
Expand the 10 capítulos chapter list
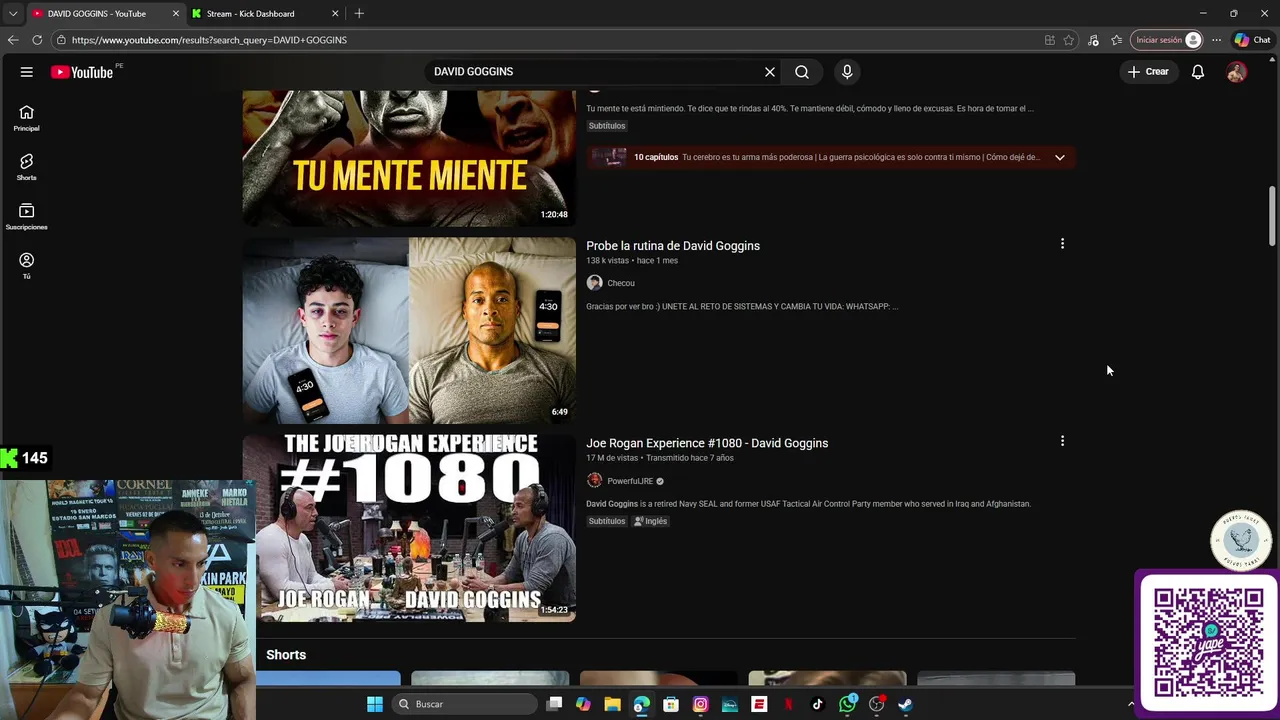coord(1059,157)
